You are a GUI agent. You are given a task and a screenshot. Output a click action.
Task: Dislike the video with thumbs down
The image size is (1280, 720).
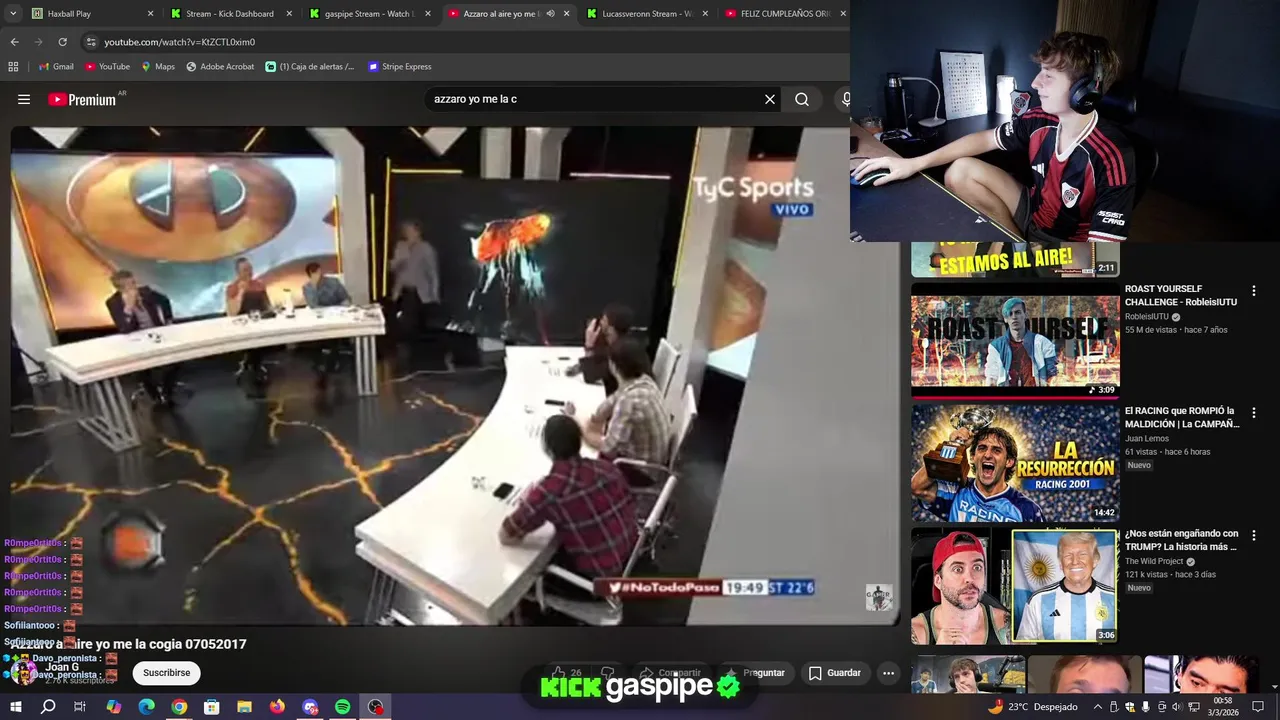point(607,673)
